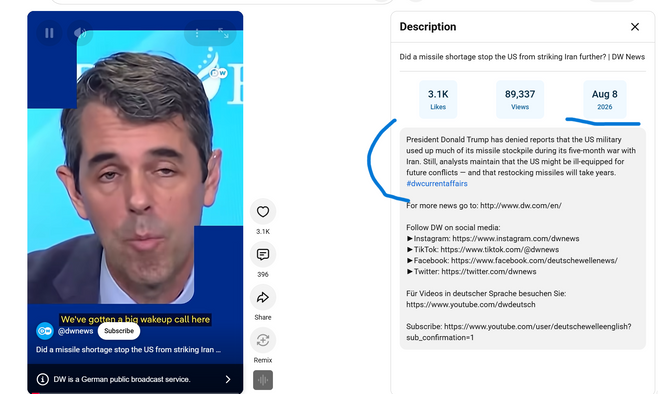Open http://www.dw.com/en/ link
This screenshot has width=658, height=394.
pos(521,206)
